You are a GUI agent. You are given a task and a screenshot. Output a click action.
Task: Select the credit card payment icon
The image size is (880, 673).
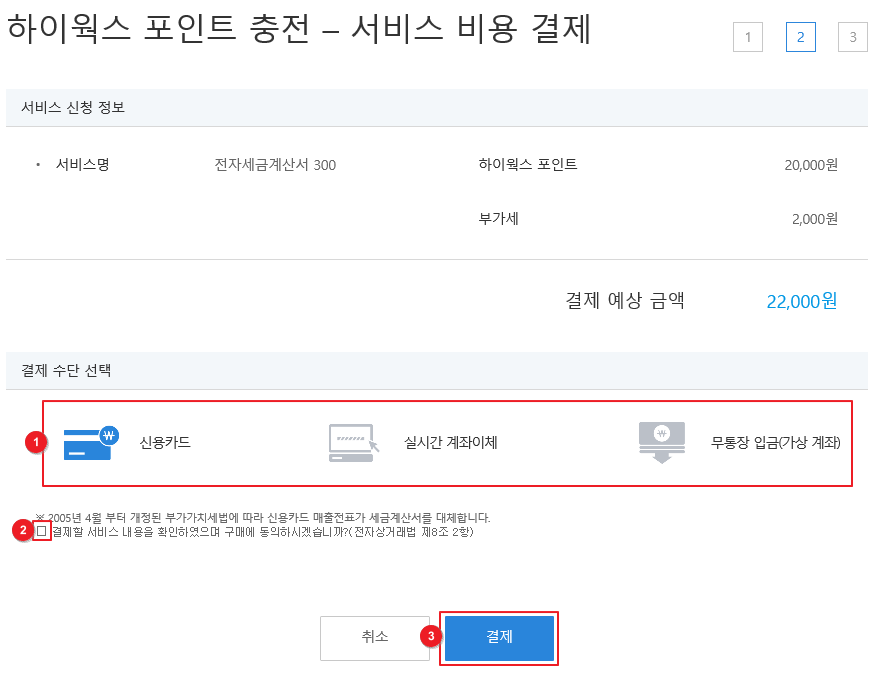point(91,442)
